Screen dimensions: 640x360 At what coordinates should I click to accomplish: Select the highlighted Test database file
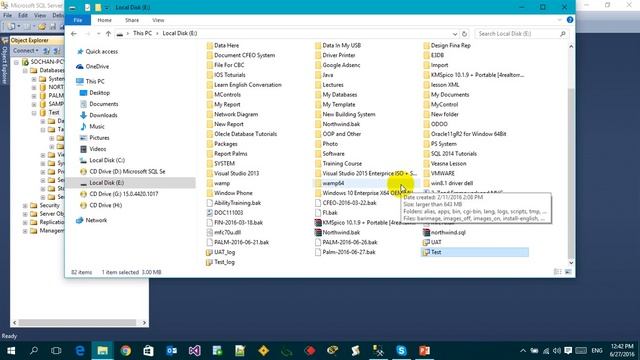point(475,252)
